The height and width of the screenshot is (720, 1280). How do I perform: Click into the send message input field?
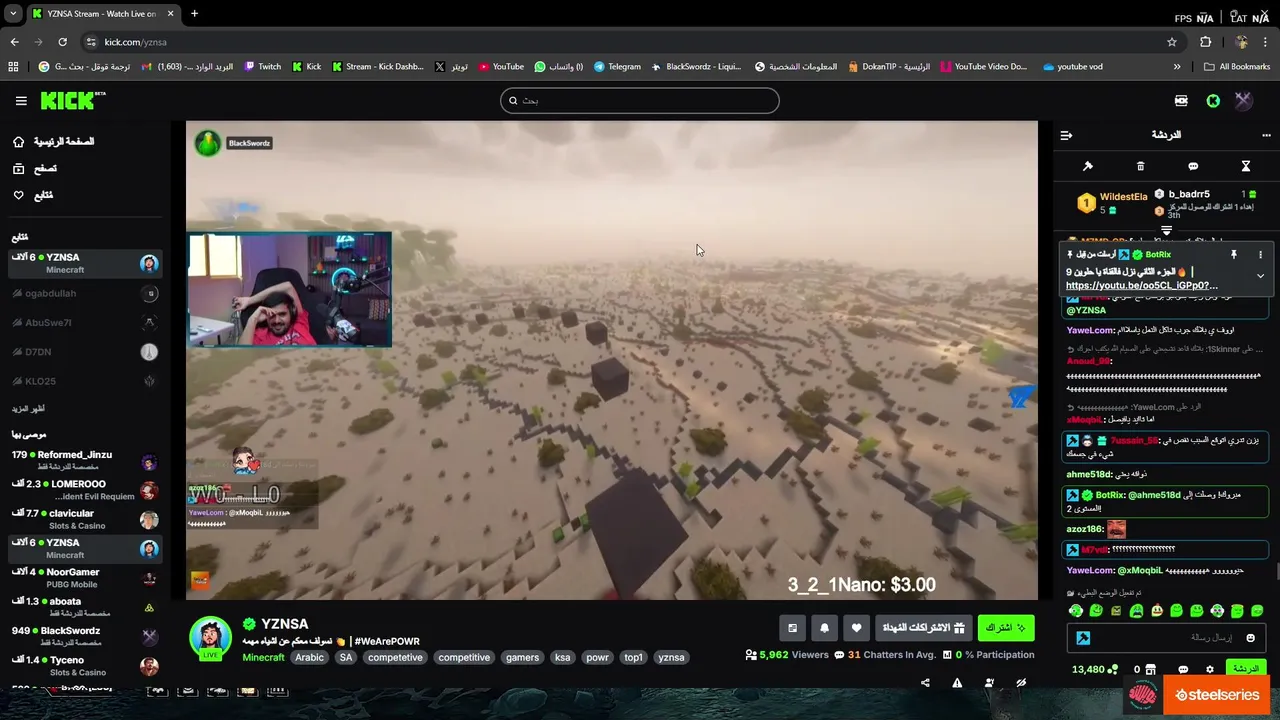[x=1165, y=638]
